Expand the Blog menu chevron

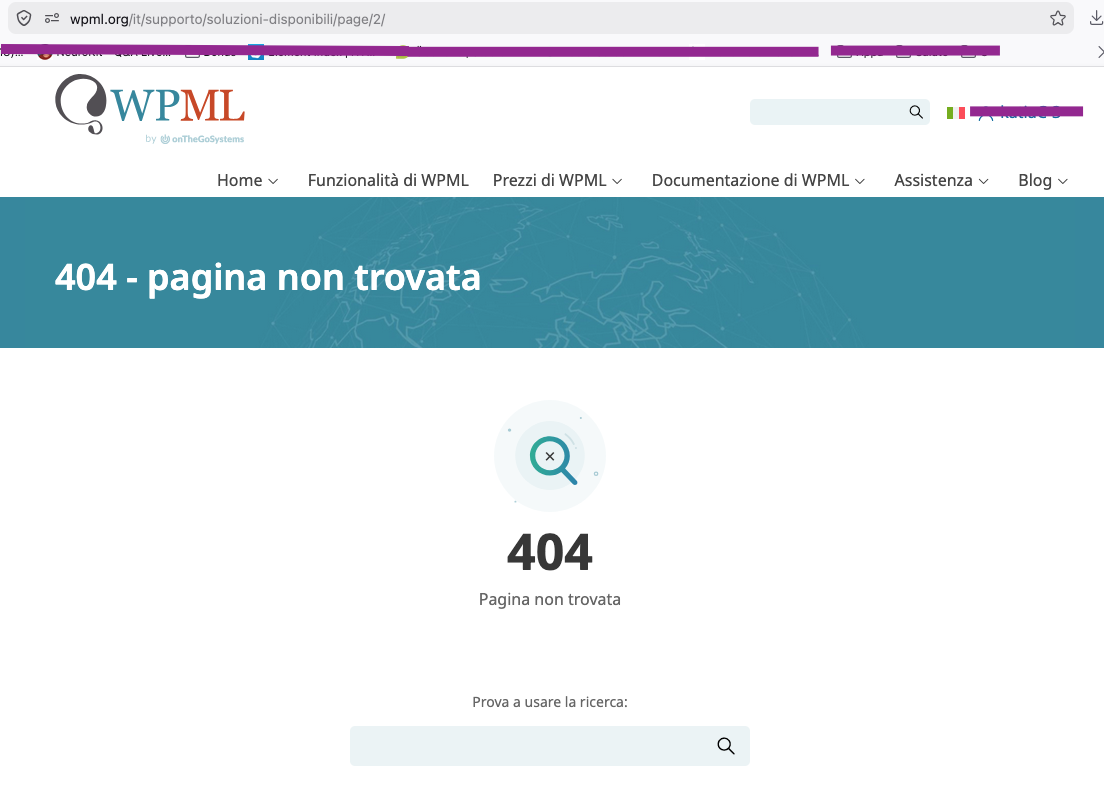1063,182
